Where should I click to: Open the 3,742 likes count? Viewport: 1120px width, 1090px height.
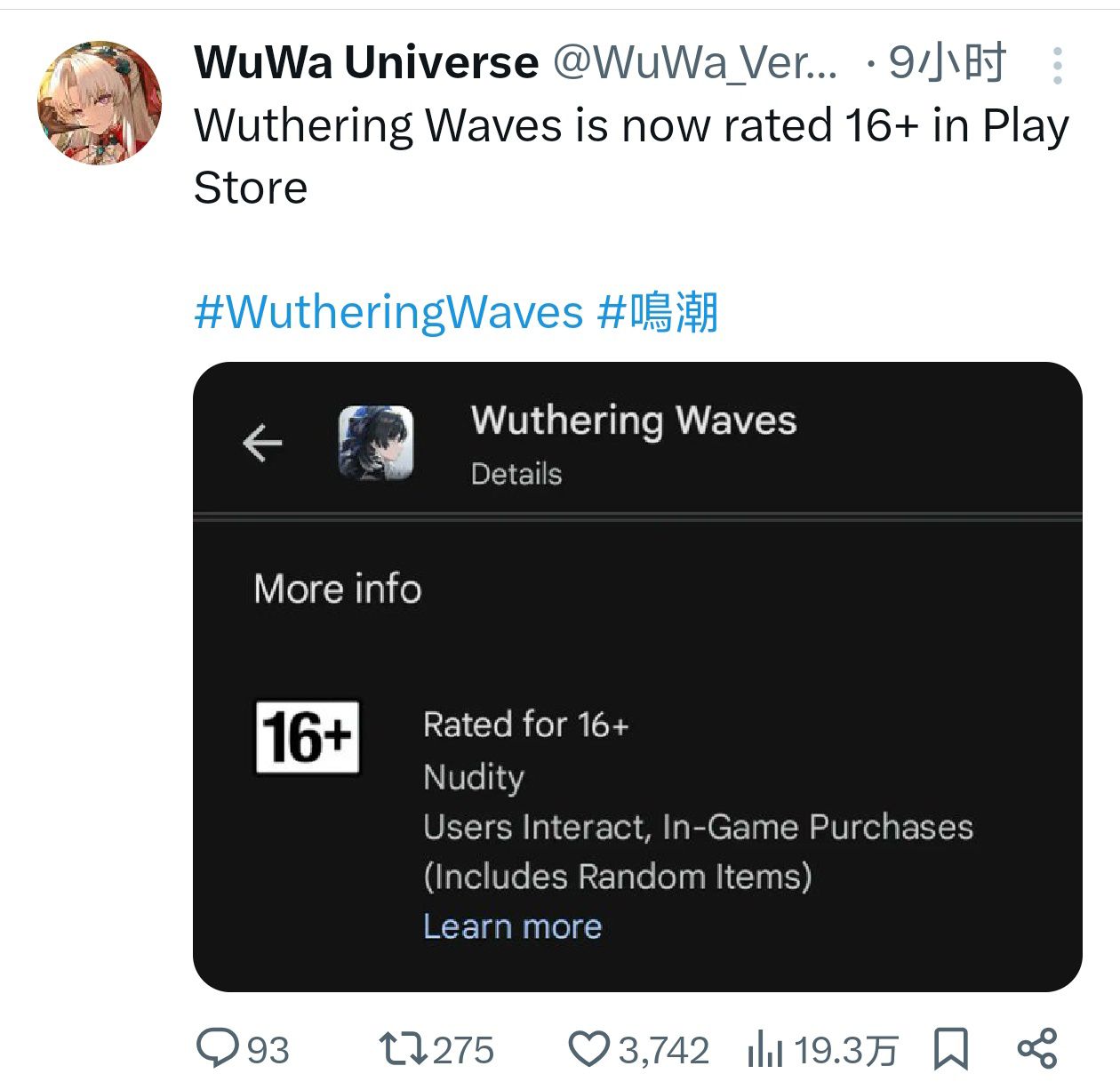pos(663,1050)
